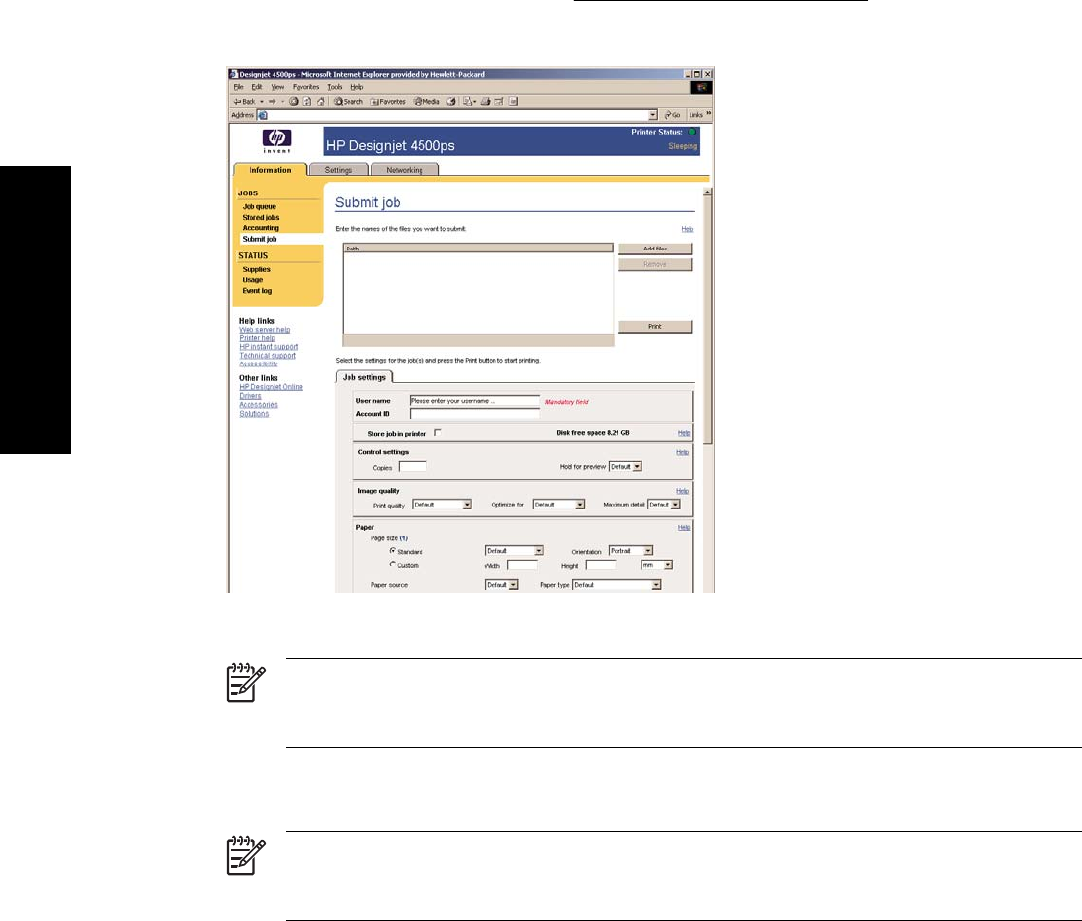Click the Edit page icon in toolbar
The height and width of the screenshot is (921, 1082).
coord(499,101)
